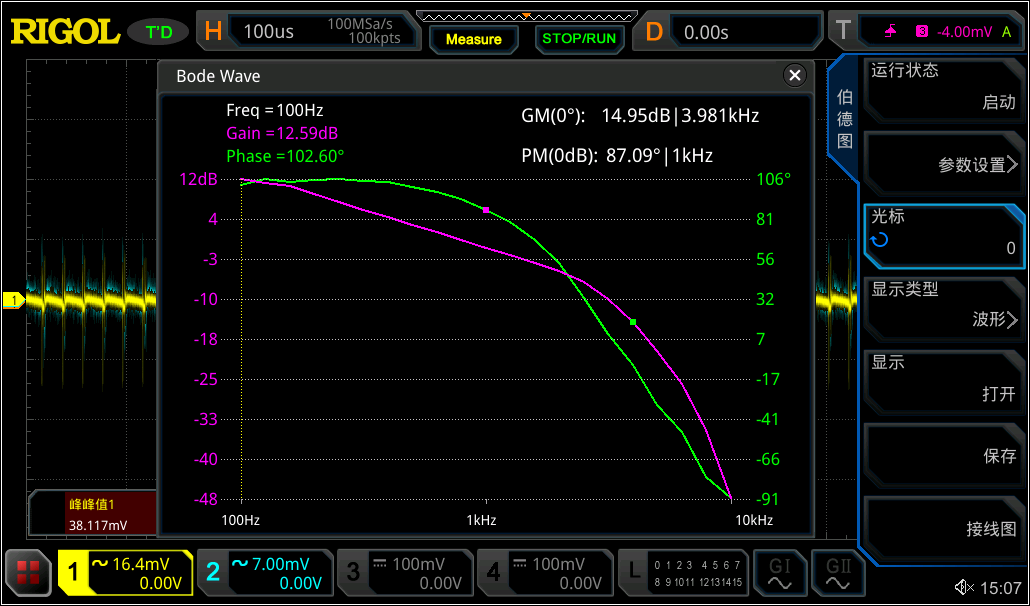The image size is (1030, 606).
Task: Toggle the 显示 打开 display setting
Action: pyautogui.click(x=943, y=379)
